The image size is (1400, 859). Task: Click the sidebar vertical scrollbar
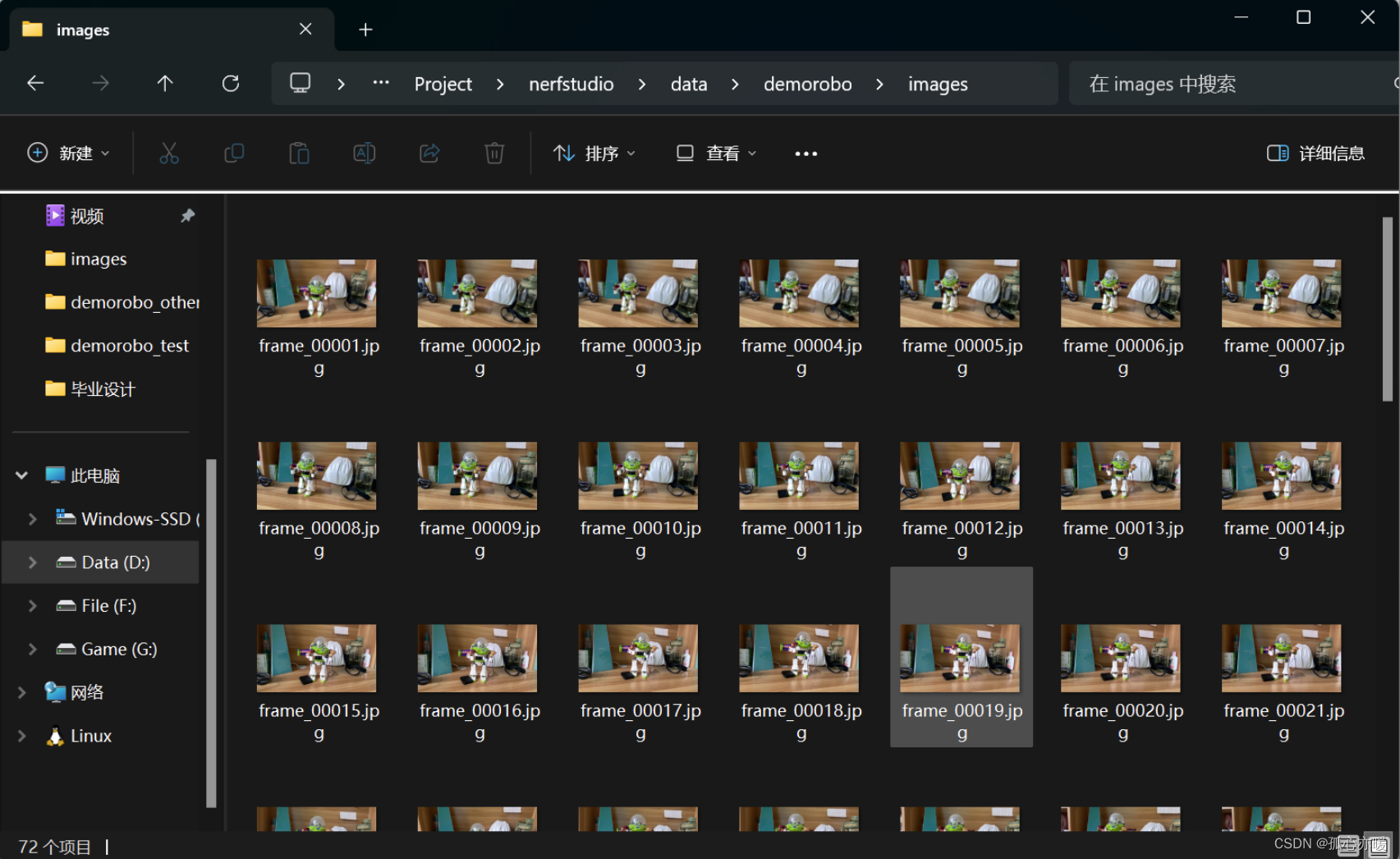(211, 633)
